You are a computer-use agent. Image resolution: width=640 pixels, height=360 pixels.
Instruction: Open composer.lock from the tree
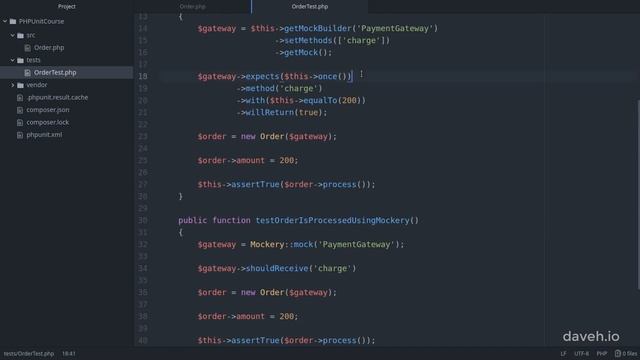[x=48, y=122]
